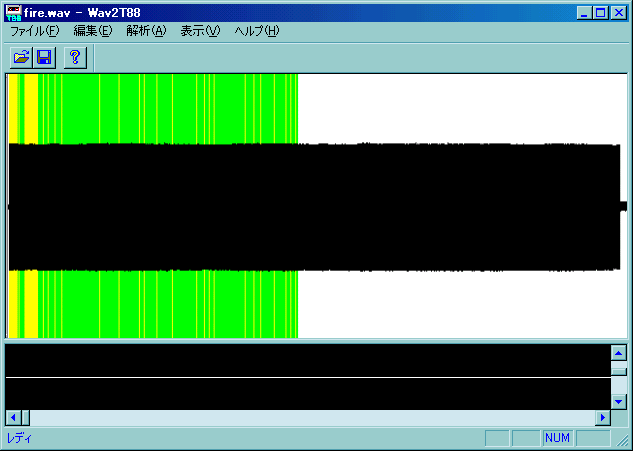Open the ヘルプ(H) menu
633x451 pixels.
tap(257, 31)
